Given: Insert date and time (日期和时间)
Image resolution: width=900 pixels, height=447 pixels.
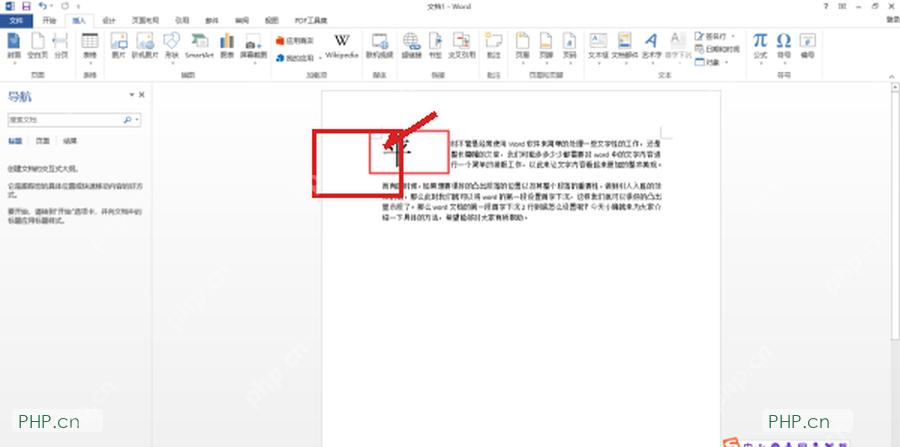Looking at the screenshot, I should tap(717, 49).
